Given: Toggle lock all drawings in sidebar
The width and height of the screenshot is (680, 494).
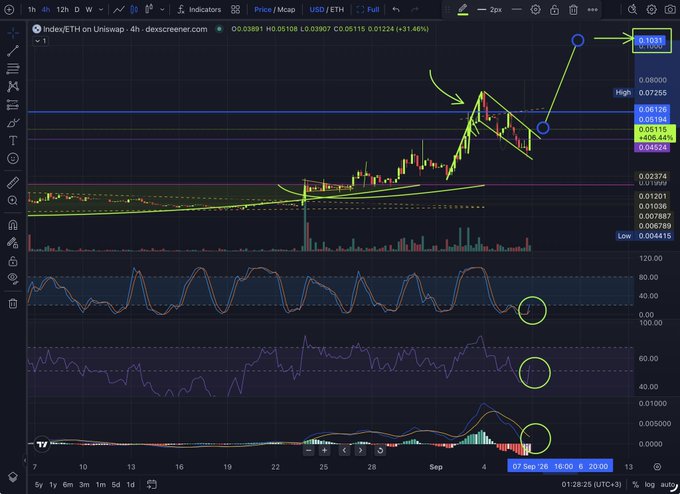Looking at the screenshot, I should [x=13, y=261].
